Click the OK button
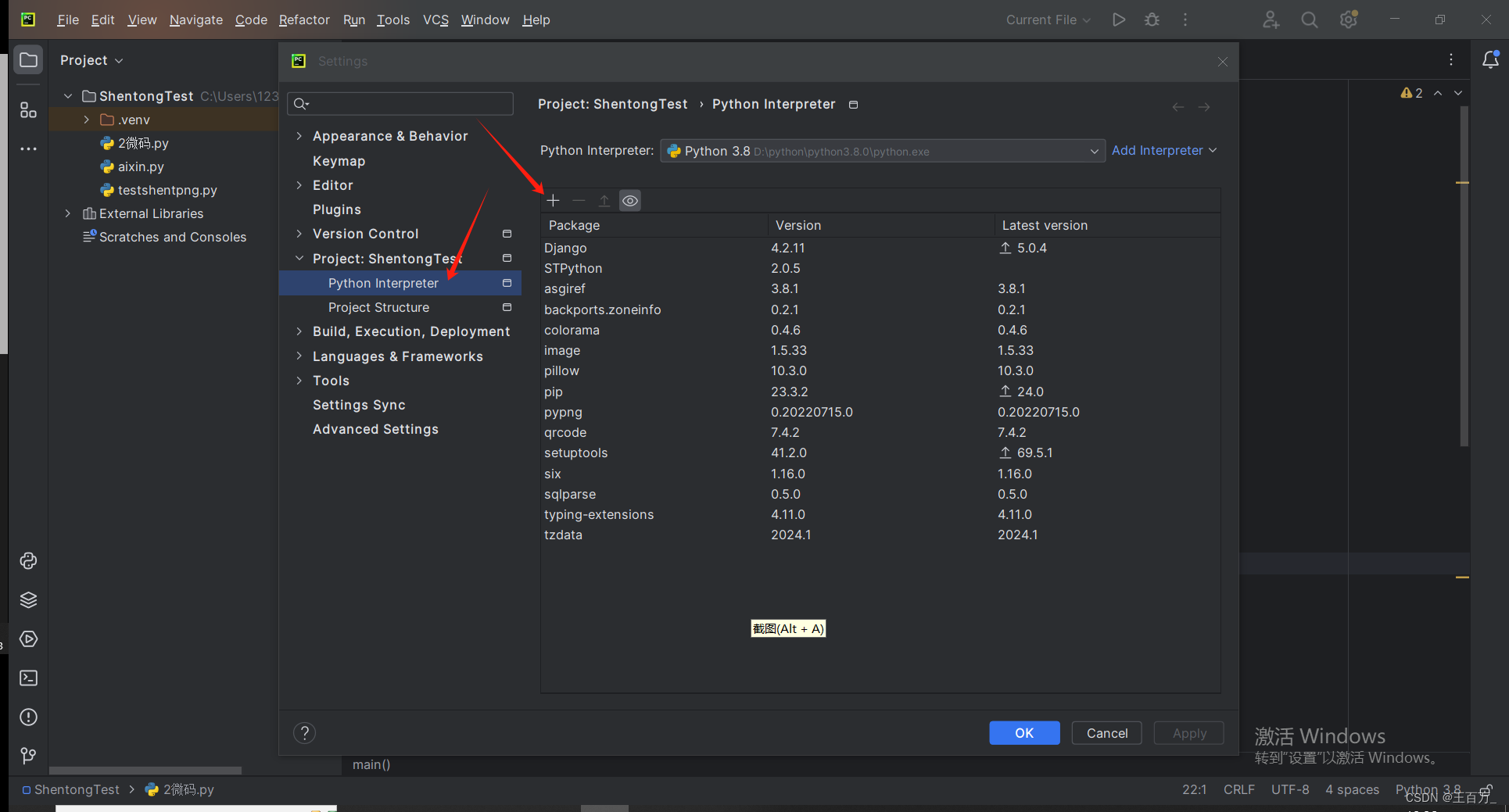The height and width of the screenshot is (812, 1509). pos(1024,733)
